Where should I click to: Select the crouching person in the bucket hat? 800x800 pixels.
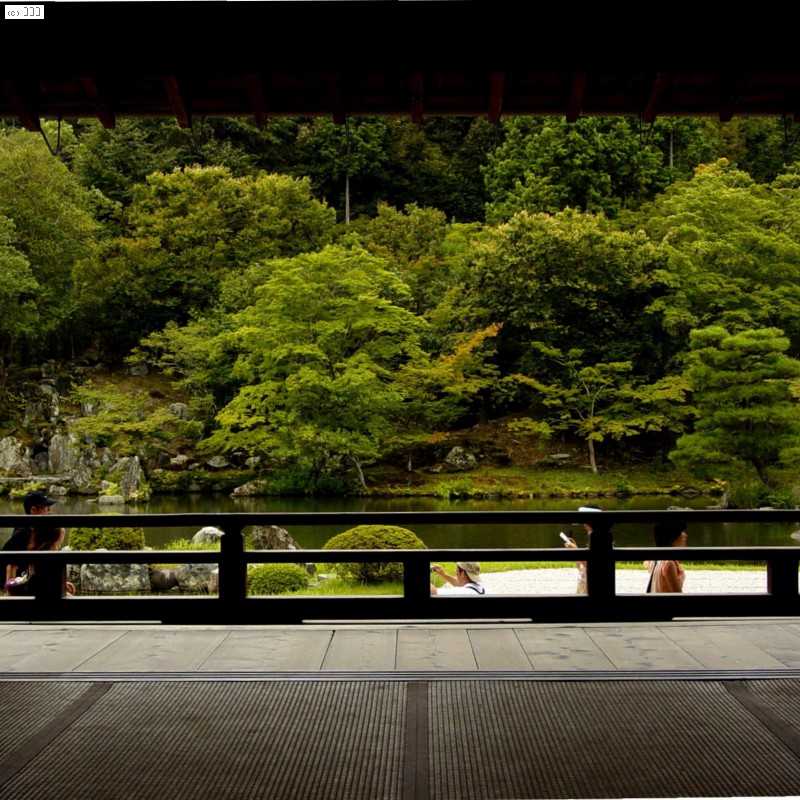click(x=462, y=578)
